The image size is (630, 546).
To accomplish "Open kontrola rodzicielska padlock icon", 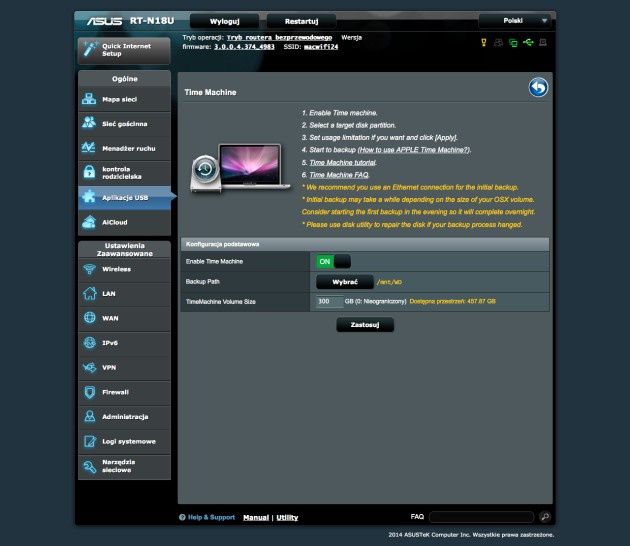I will [89, 172].
